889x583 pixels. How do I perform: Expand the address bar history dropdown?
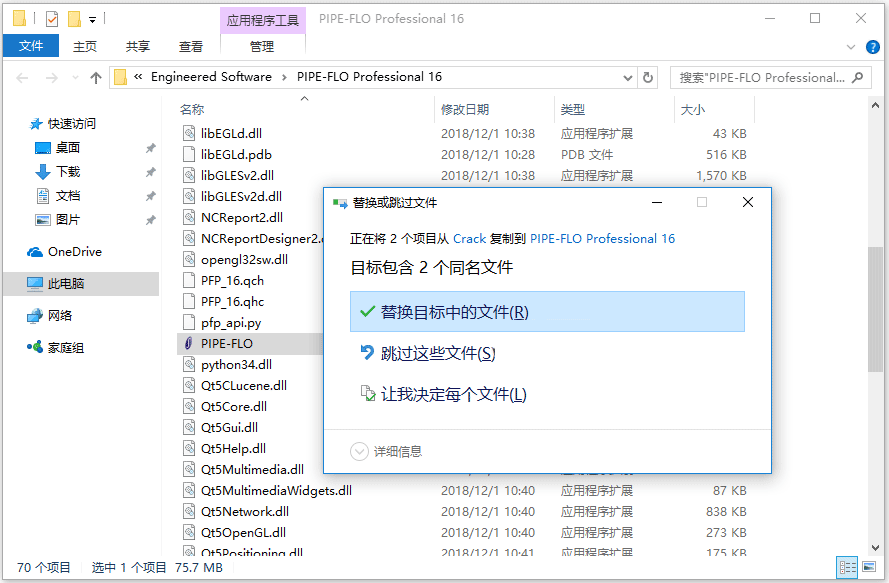(x=628, y=78)
